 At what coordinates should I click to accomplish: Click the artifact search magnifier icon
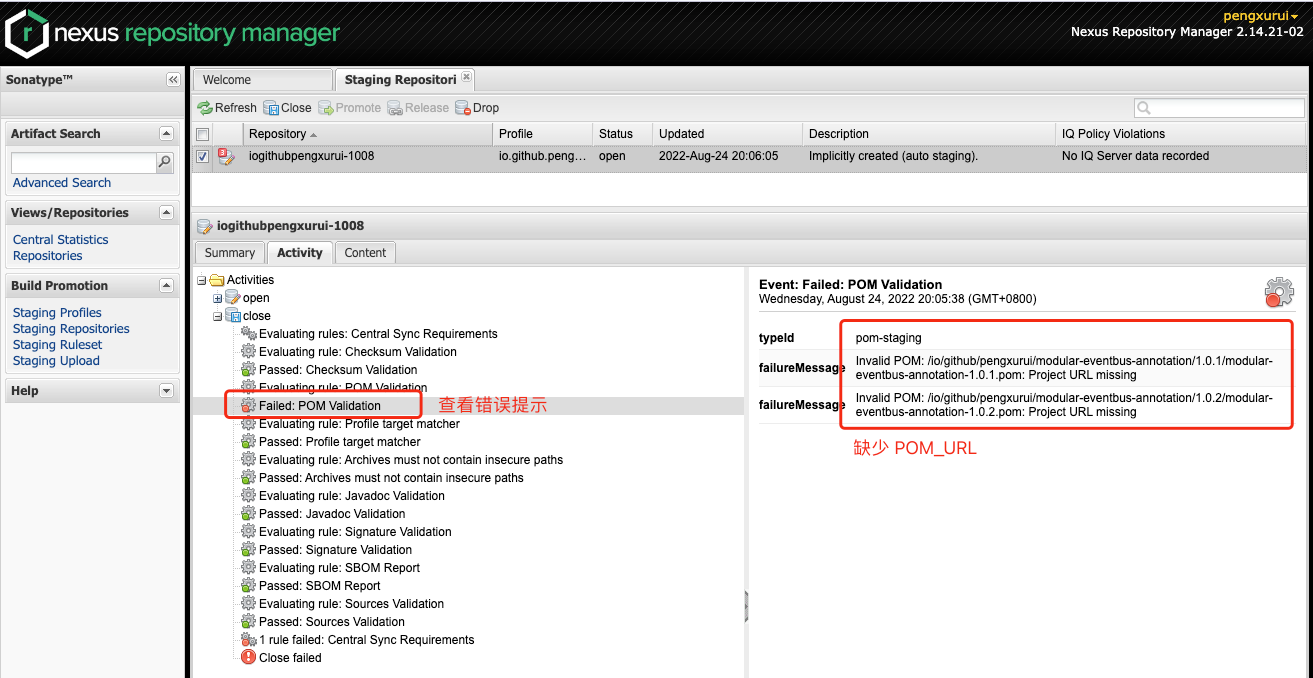click(x=165, y=162)
